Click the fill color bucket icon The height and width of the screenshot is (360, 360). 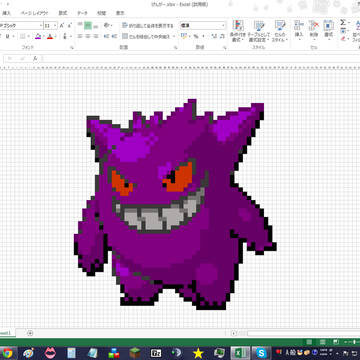pyautogui.click(x=38, y=36)
